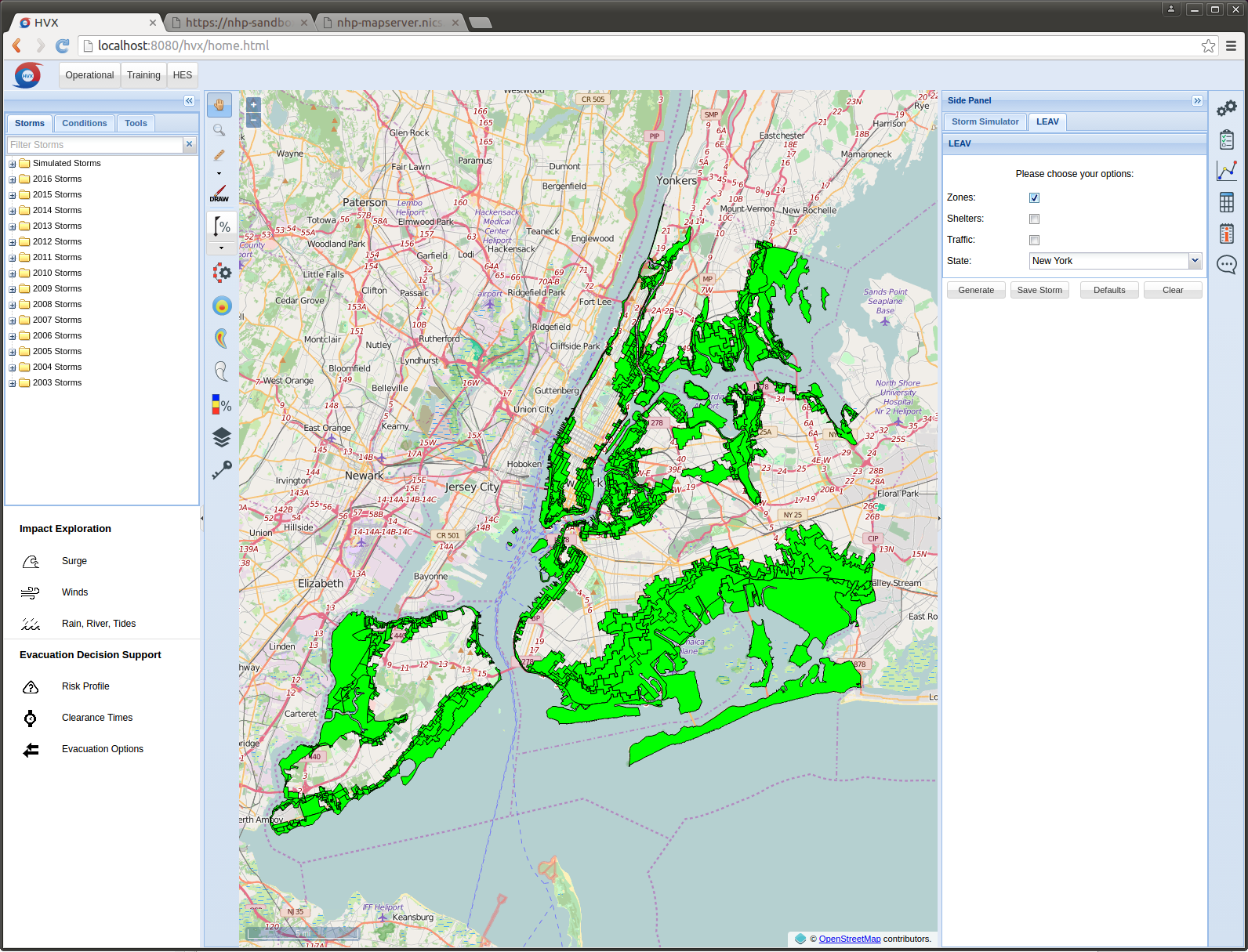Open the DRAW pen tool
Viewport: 1248px width, 952px height.
click(219, 193)
